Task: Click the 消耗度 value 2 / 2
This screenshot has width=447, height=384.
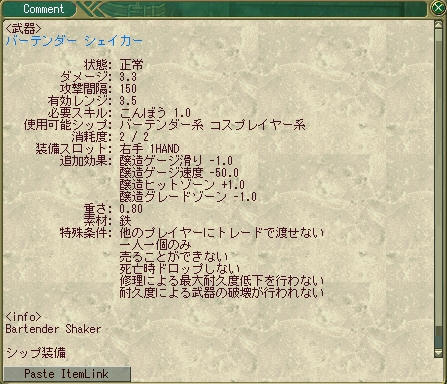Action: 134,137
